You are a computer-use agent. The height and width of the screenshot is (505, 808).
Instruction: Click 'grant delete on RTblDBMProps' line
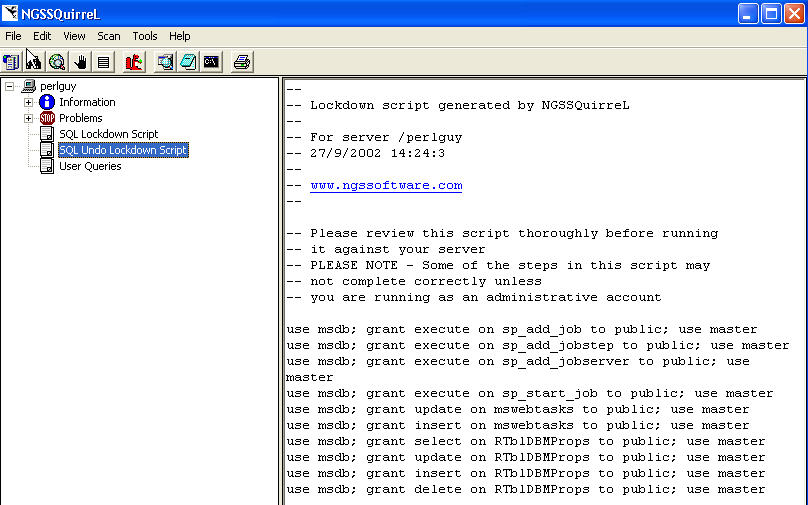(x=526, y=489)
